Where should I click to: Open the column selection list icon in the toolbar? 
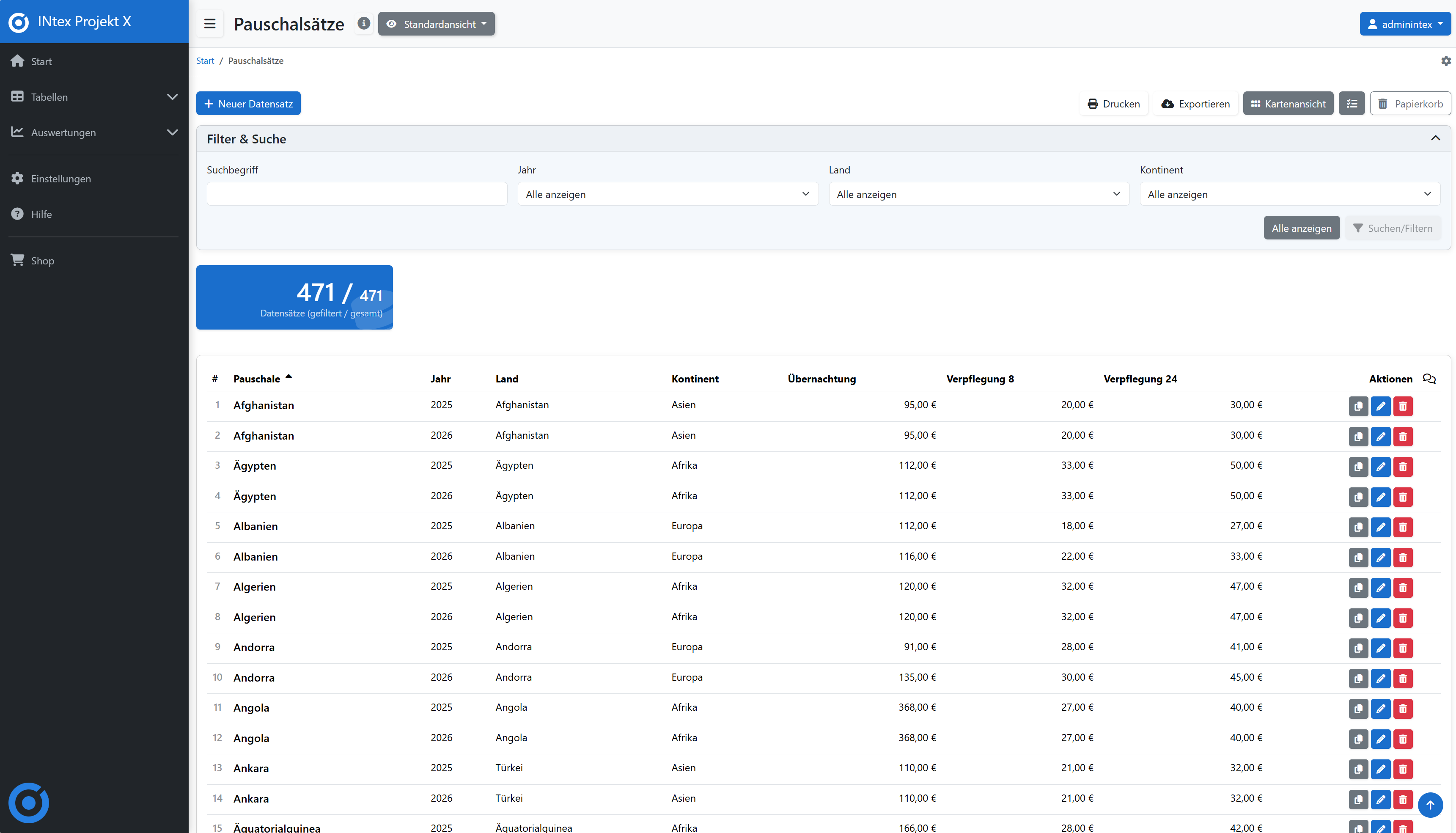[1352, 104]
